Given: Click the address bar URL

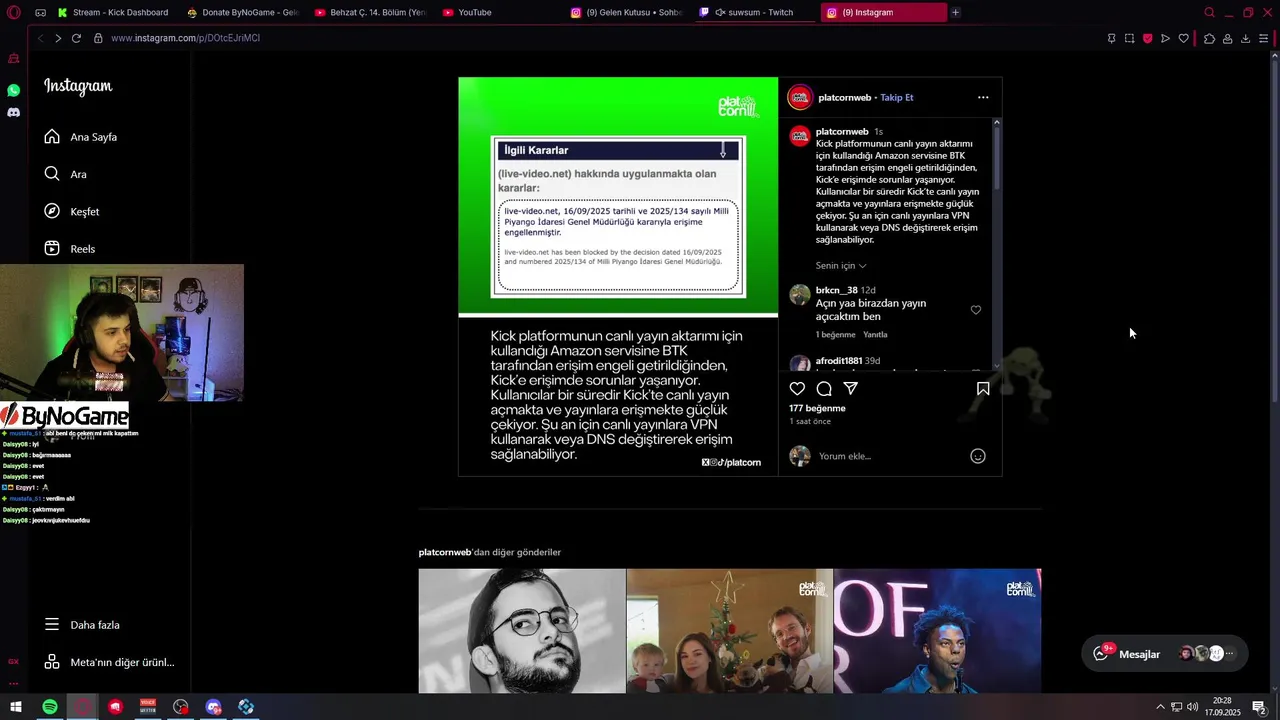Looking at the screenshot, I should click(185, 38).
